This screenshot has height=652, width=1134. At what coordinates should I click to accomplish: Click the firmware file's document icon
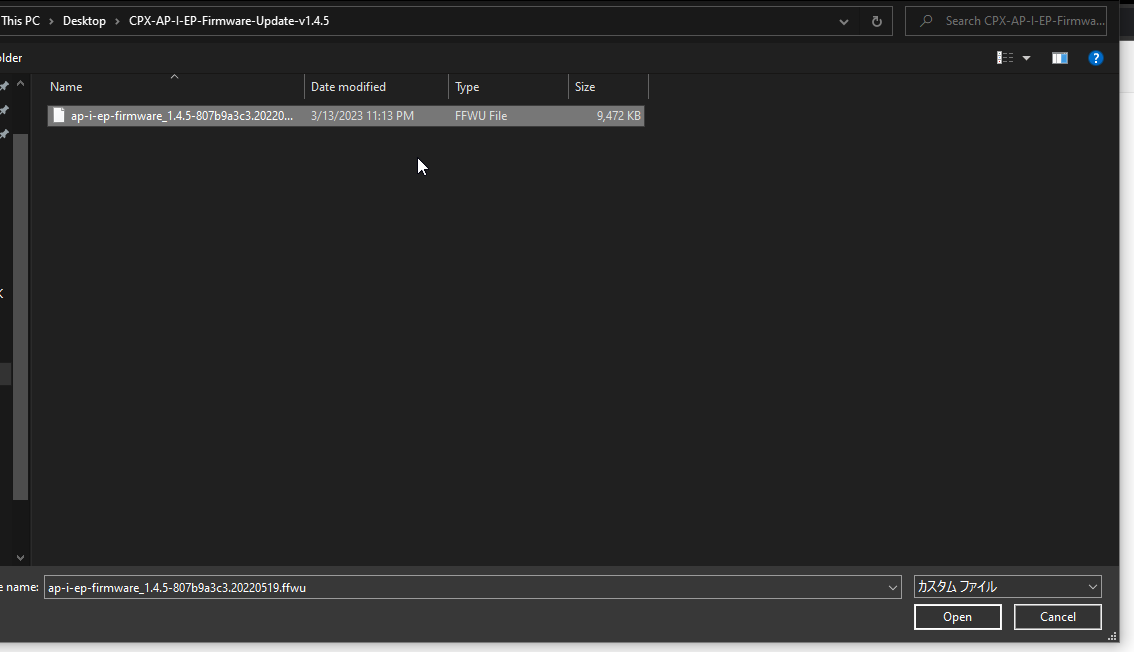click(x=59, y=116)
